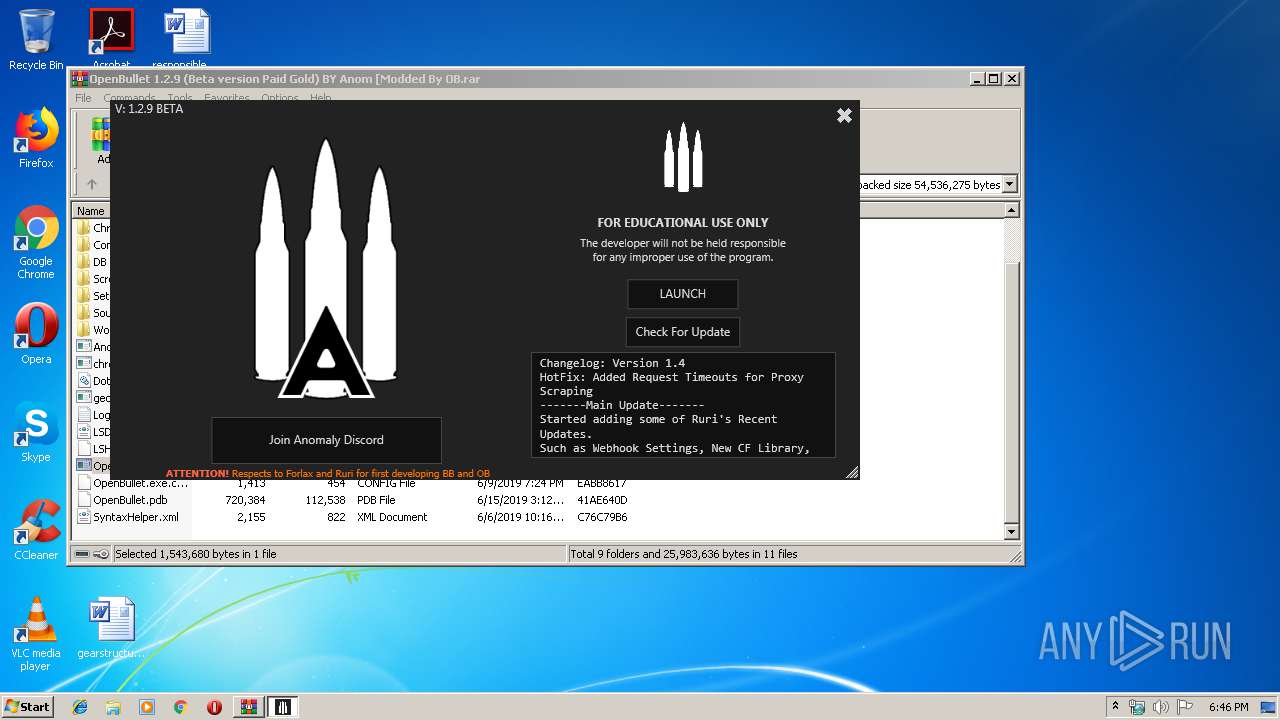Click the WinRAR up-one-level arrow
The image size is (1280, 720).
pos(92,184)
